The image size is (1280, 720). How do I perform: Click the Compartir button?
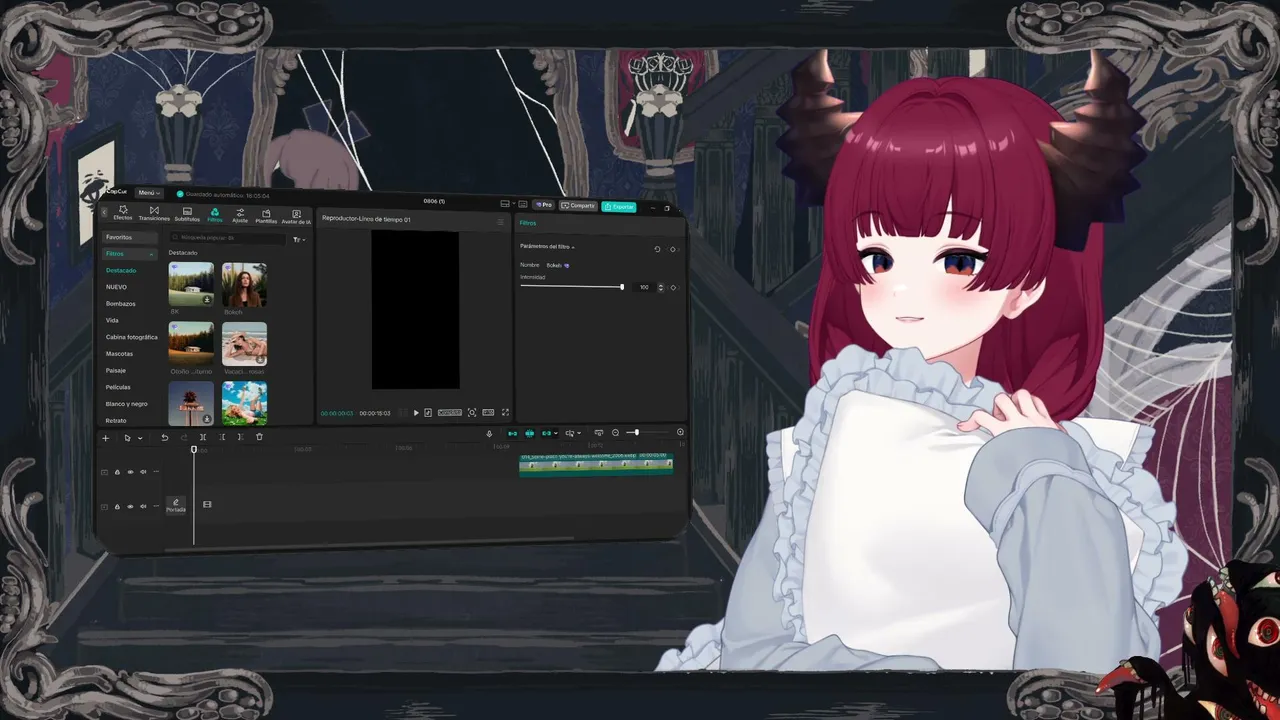(578, 206)
